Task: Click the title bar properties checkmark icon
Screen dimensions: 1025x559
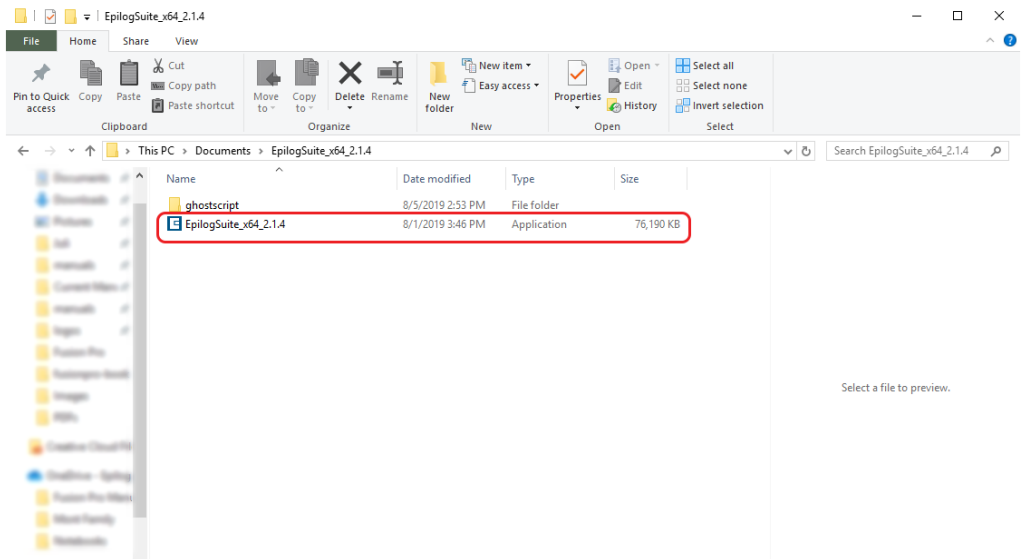Action: (50, 16)
